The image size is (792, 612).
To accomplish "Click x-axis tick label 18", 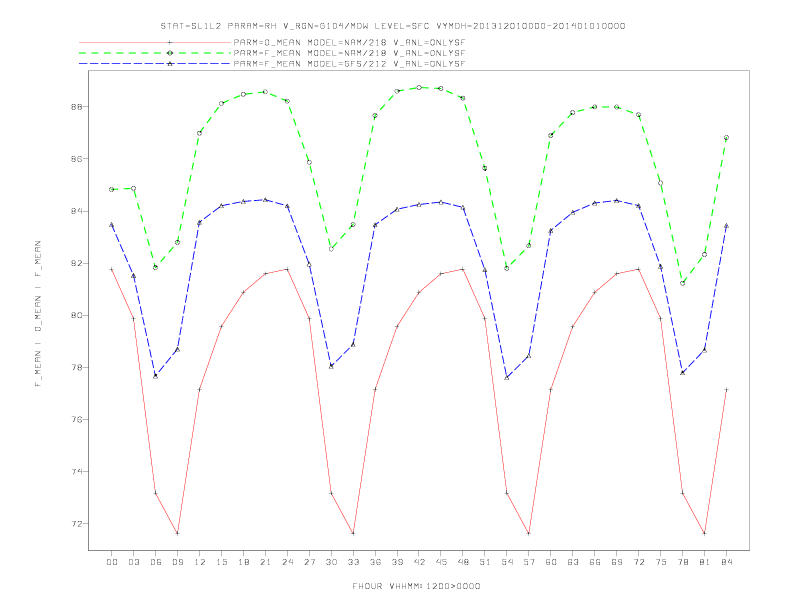I will point(243,562).
